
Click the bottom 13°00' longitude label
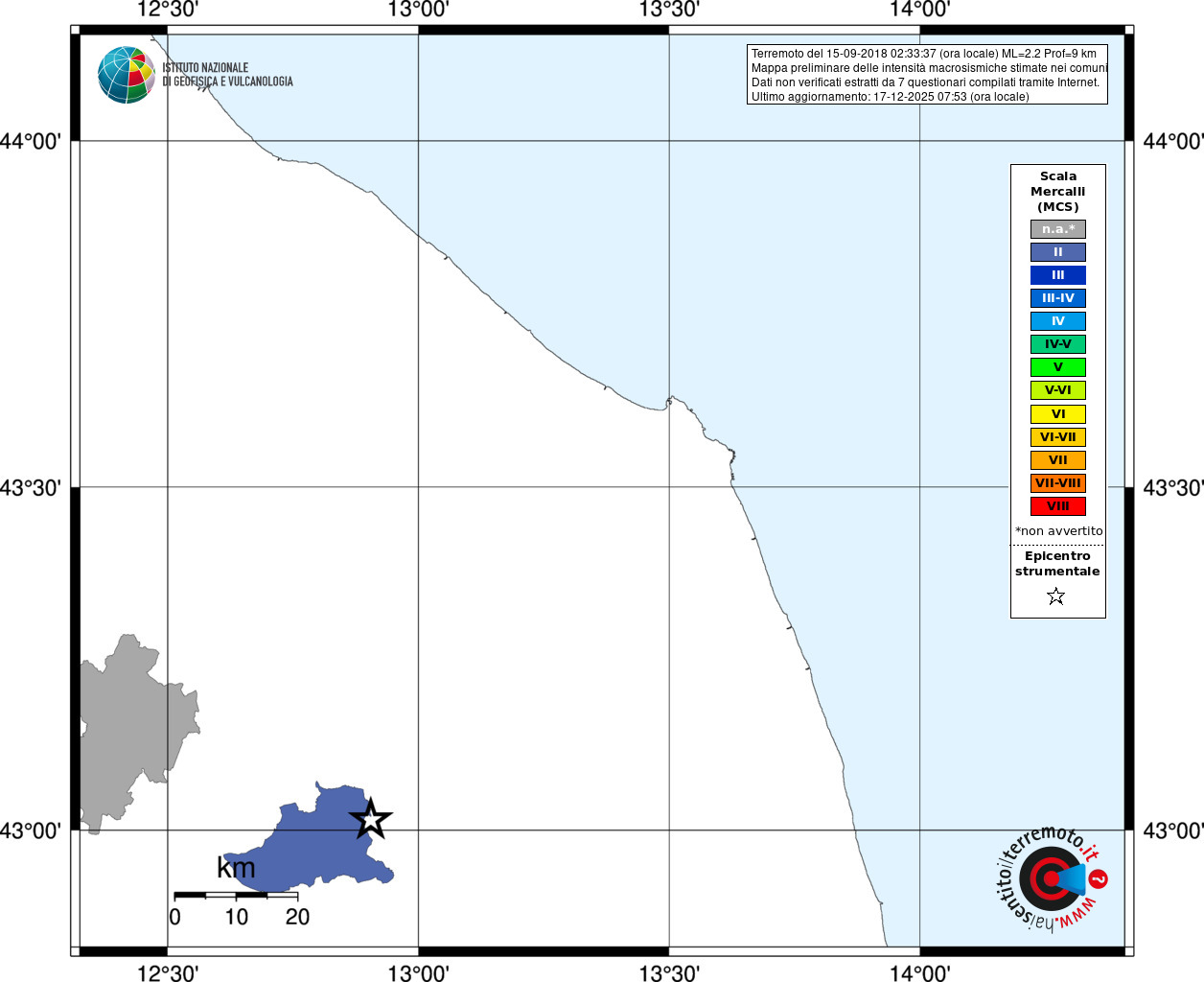tap(419, 972)
